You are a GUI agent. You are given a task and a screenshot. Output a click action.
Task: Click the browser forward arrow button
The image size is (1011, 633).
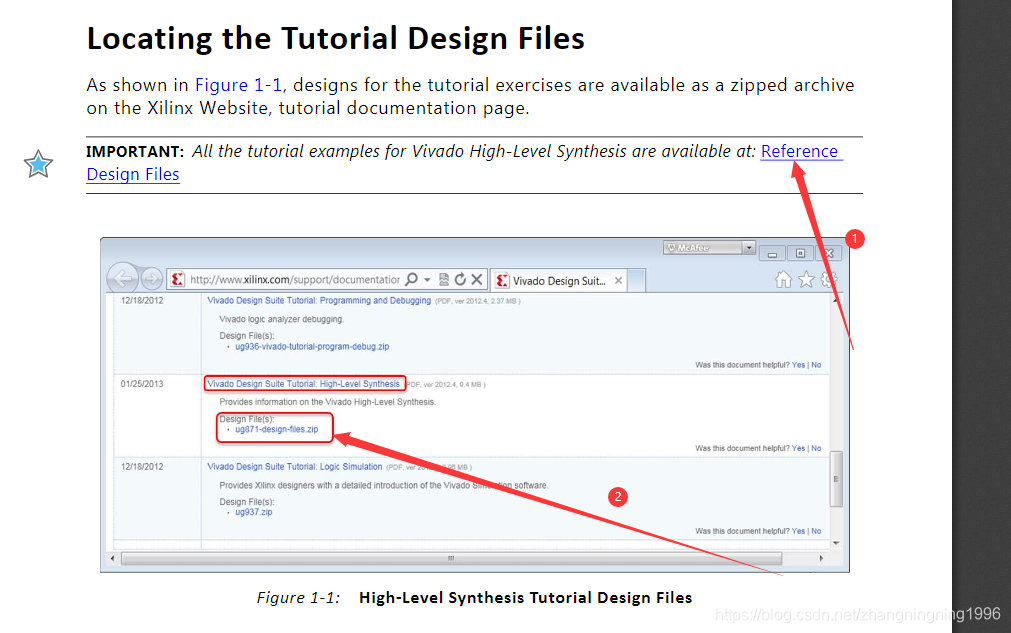(152, 279)
